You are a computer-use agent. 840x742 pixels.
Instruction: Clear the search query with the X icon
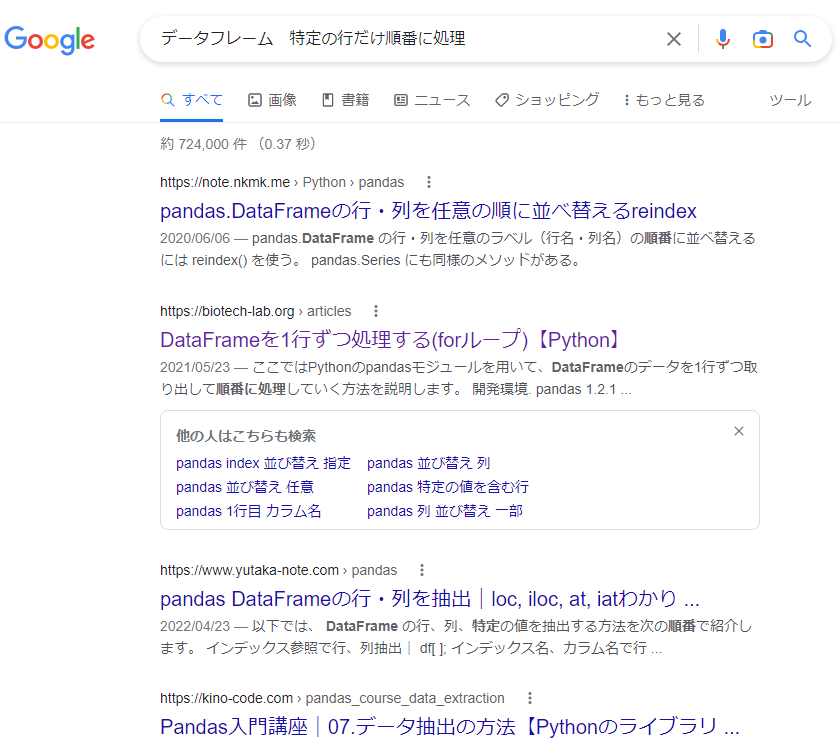click(673, 39)
